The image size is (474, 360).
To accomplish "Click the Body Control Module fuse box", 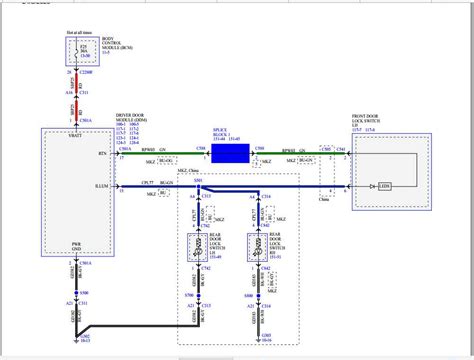I will pos(82,51).
